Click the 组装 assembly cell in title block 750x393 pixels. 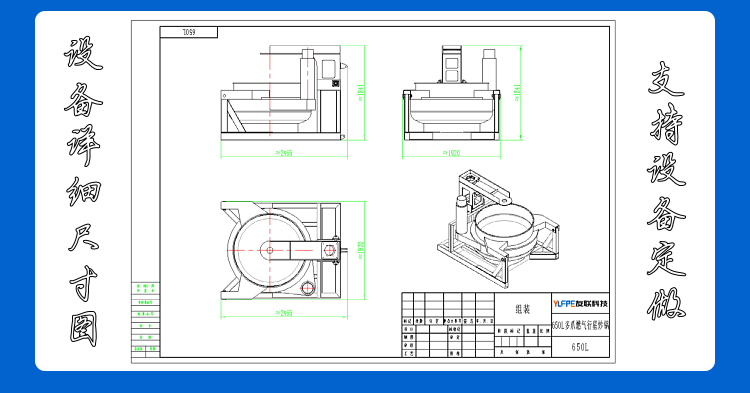click(523, 309)
